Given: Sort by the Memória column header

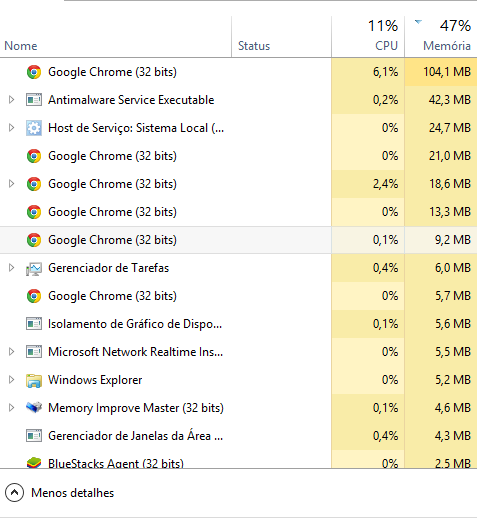Looking at the screenshot, I should click(x=441, y=37).
